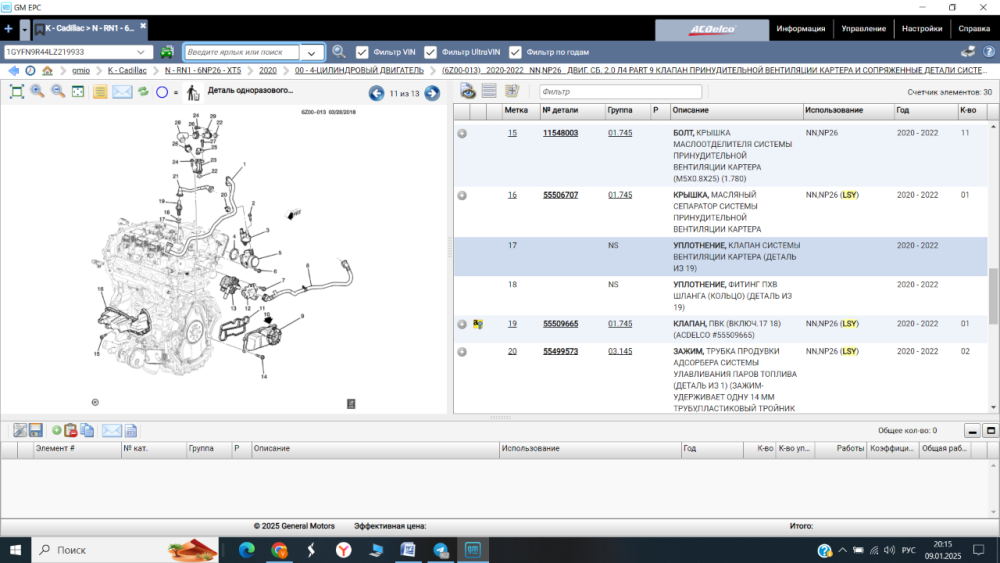Expand the search shortcut dropdown arrow
This screenshot has width=1000, height=563.
click(x=312, y=52)
